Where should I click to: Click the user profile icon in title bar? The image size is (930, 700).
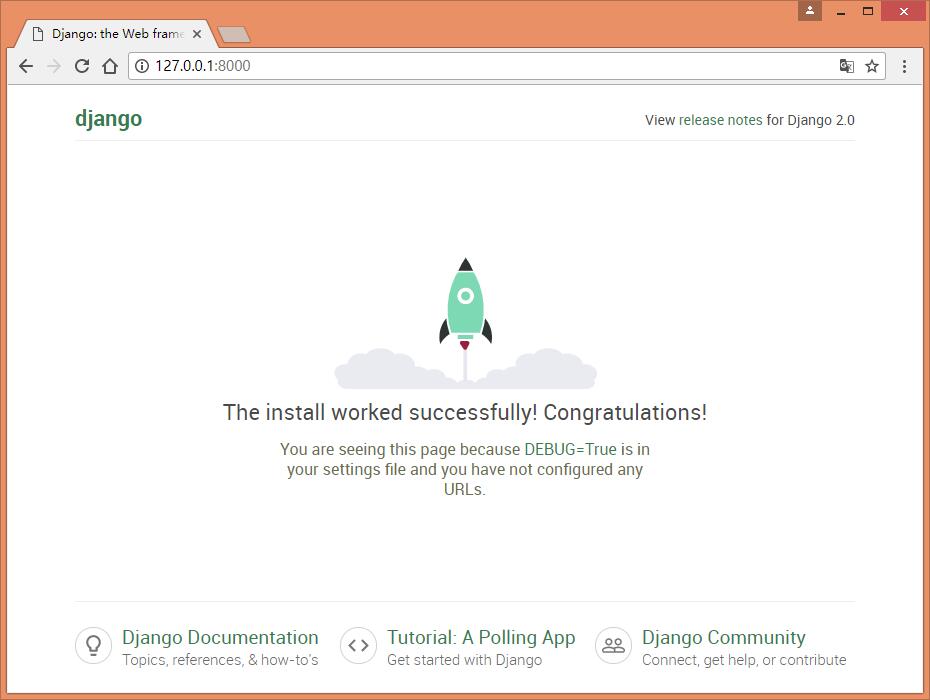coord(810,11)
